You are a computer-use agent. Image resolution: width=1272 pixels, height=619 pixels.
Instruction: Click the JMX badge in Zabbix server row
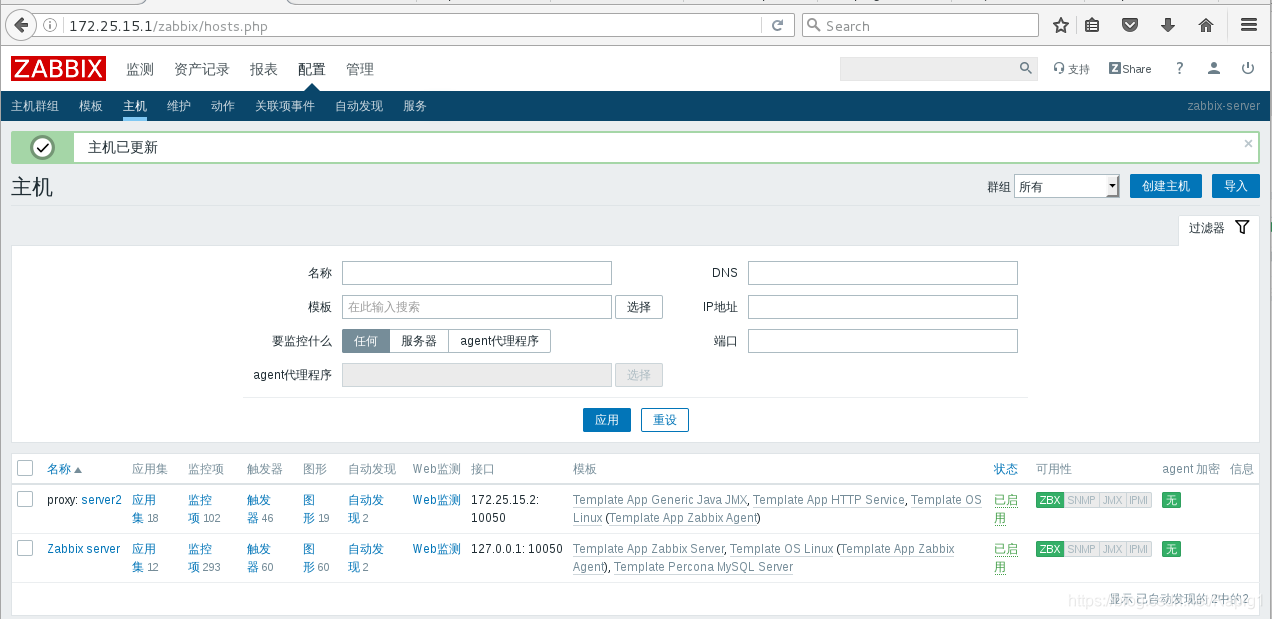point(1112,549)
